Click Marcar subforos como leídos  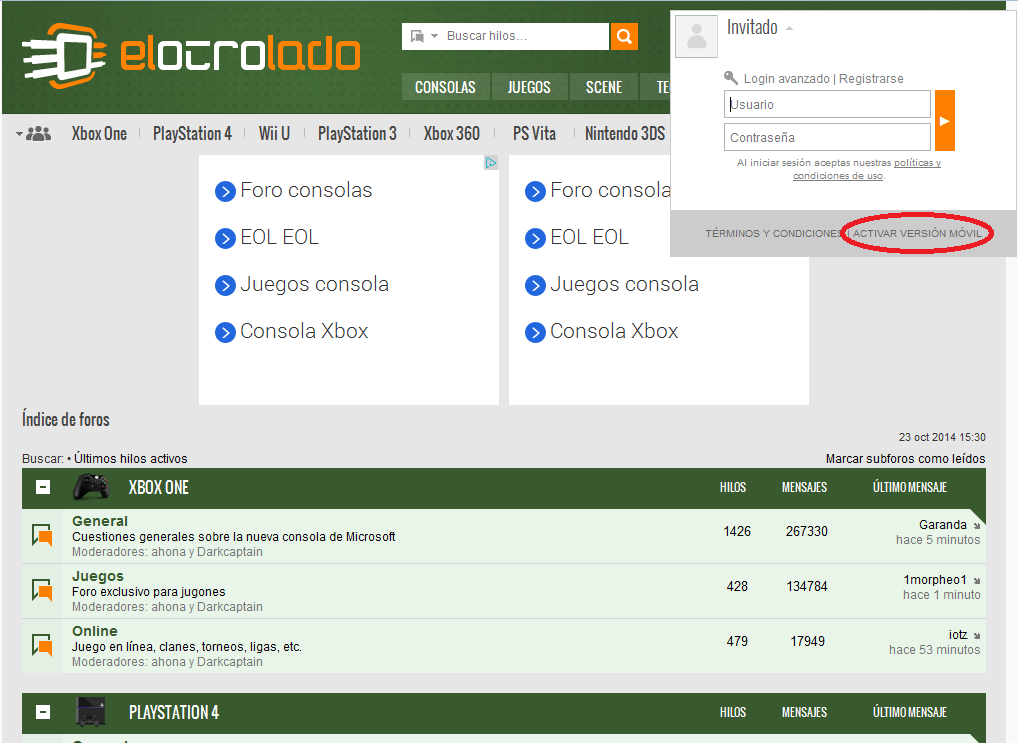coord(906,459)
